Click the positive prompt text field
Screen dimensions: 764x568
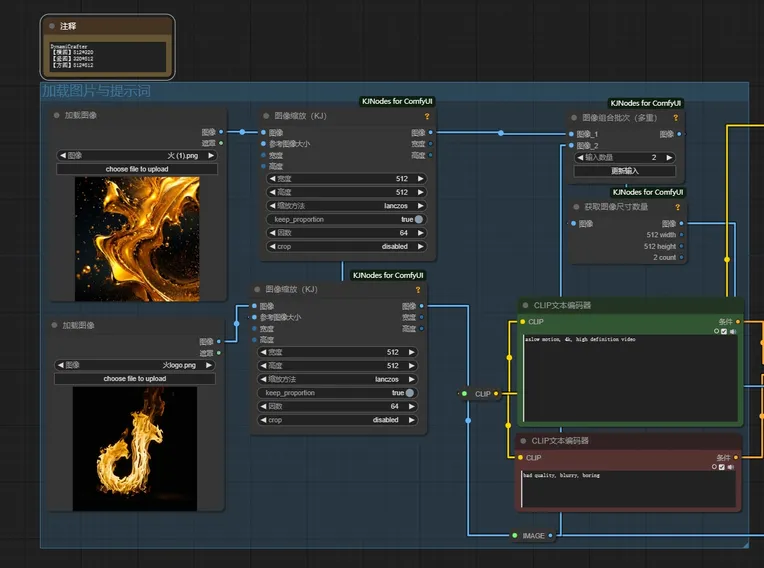(x=630, y=378)
